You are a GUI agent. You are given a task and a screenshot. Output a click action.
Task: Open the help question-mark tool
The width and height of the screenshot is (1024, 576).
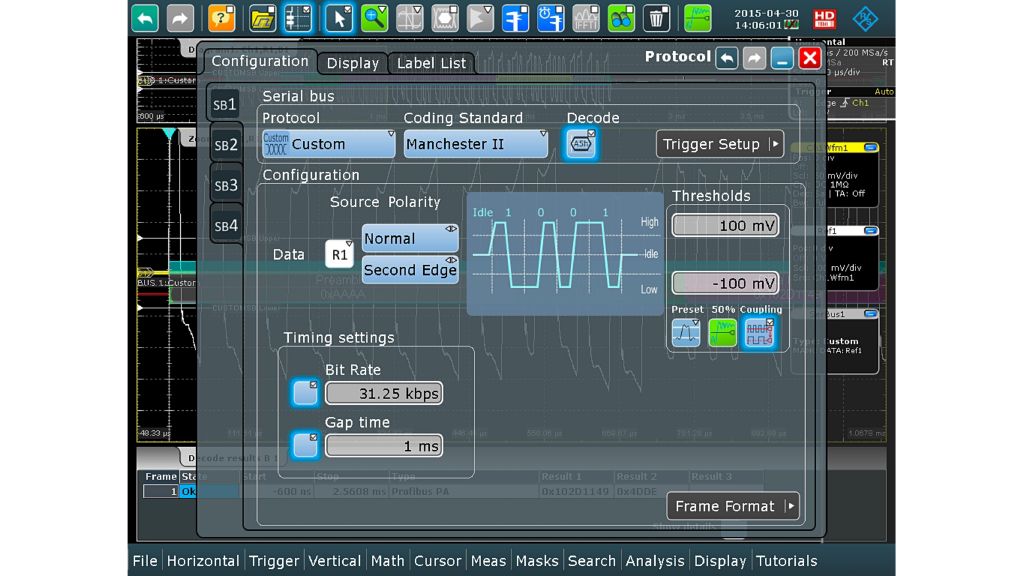pyautogui.click(x=221, y=18)
